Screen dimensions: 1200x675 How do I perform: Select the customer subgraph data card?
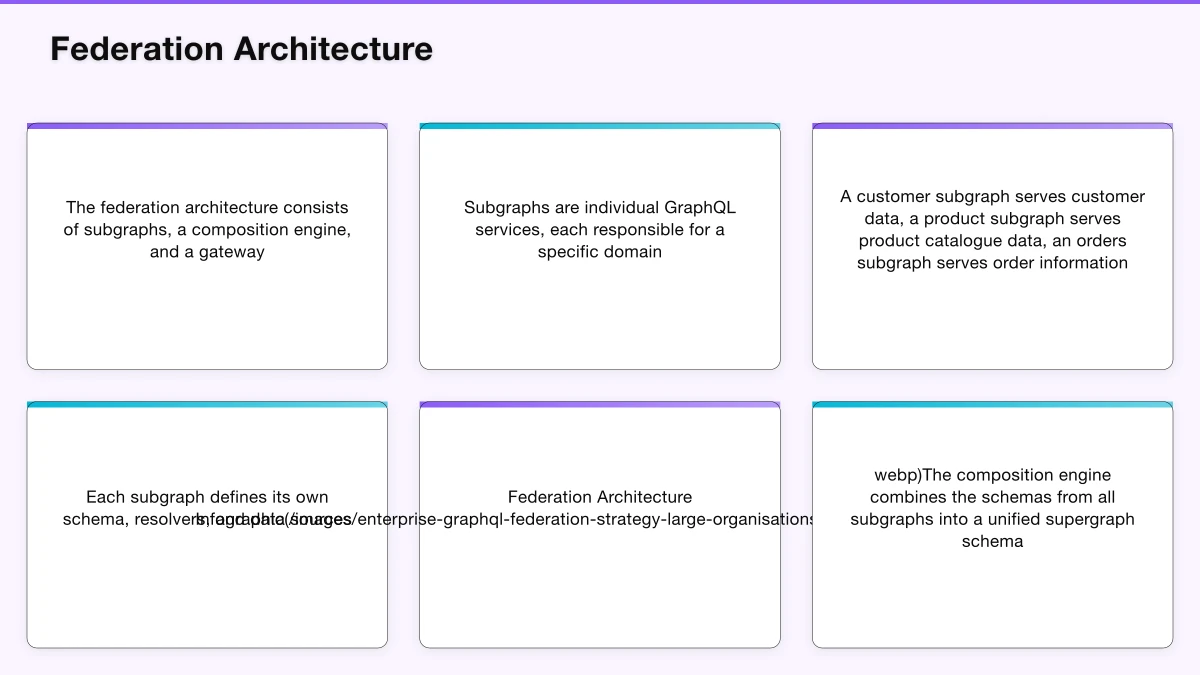(x=992, y=245)
